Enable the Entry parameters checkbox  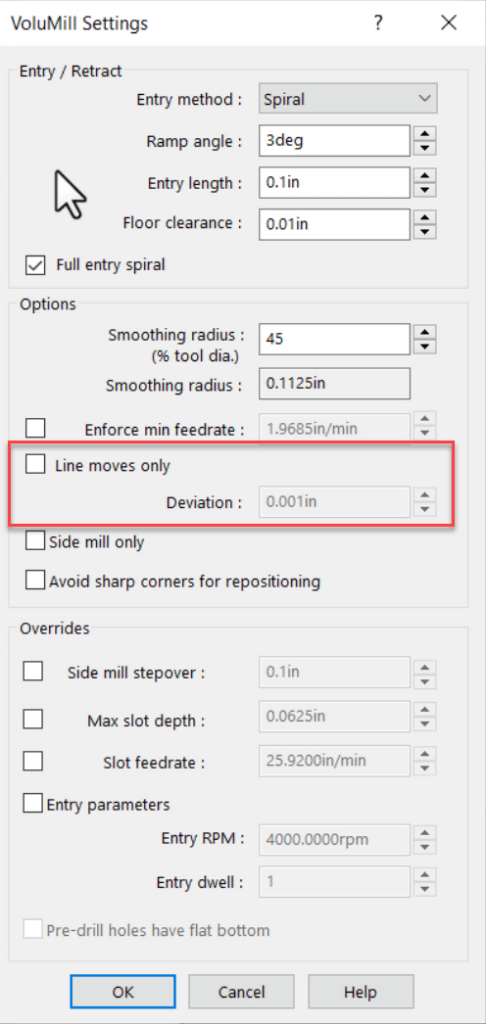point(33,803)
